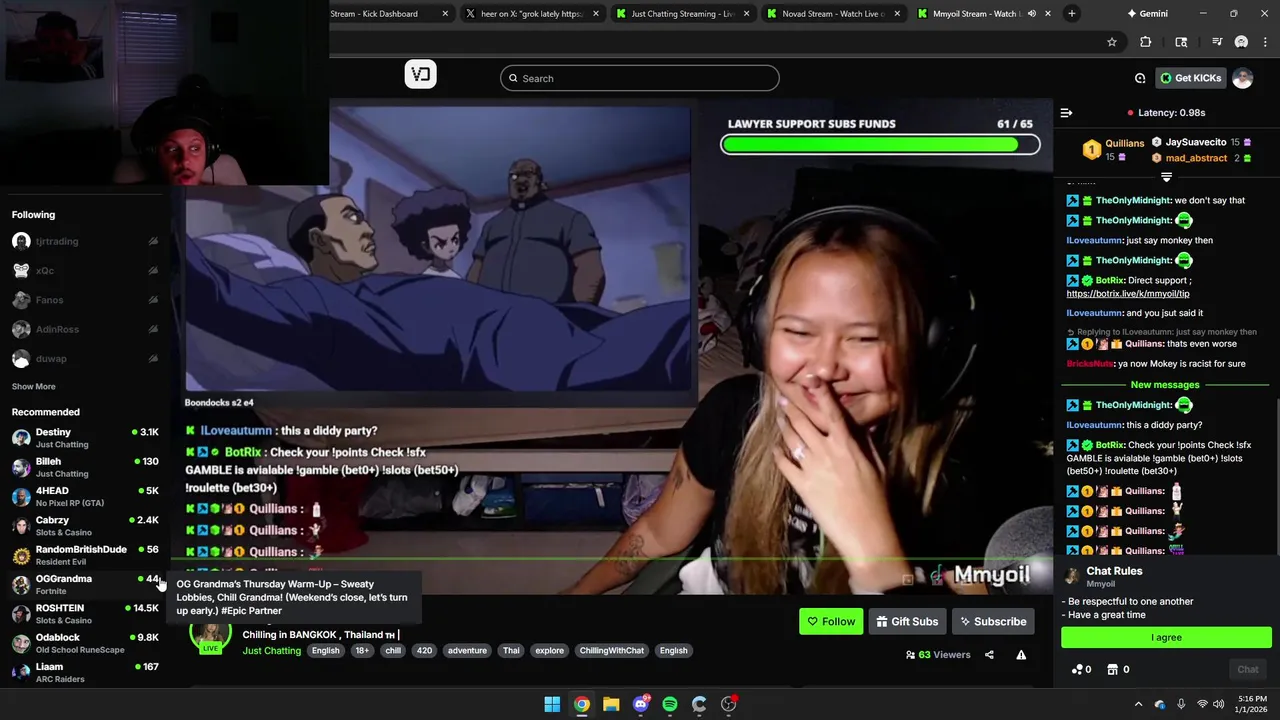Open Liaam recommended channel

coord(85,672)
